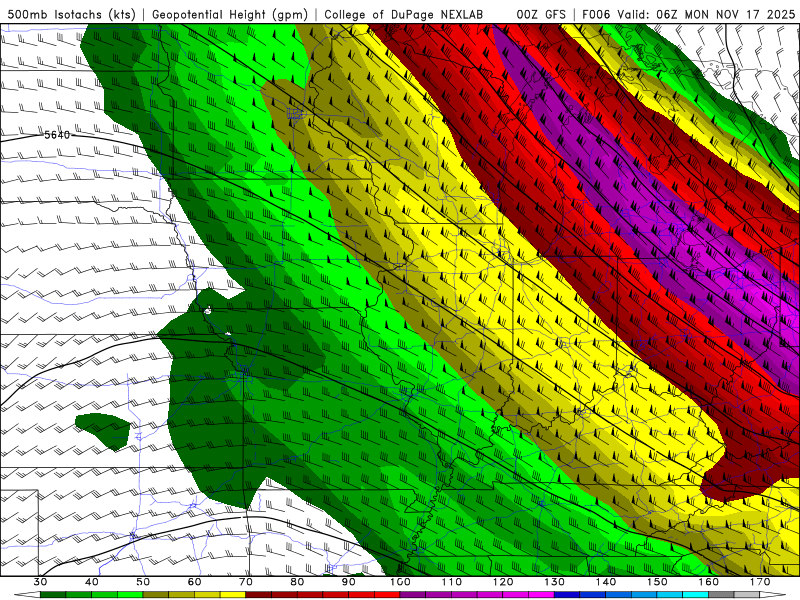Click the 'College of DuPage NEXLAB' label
800x600 pixels.
(404, 14)
